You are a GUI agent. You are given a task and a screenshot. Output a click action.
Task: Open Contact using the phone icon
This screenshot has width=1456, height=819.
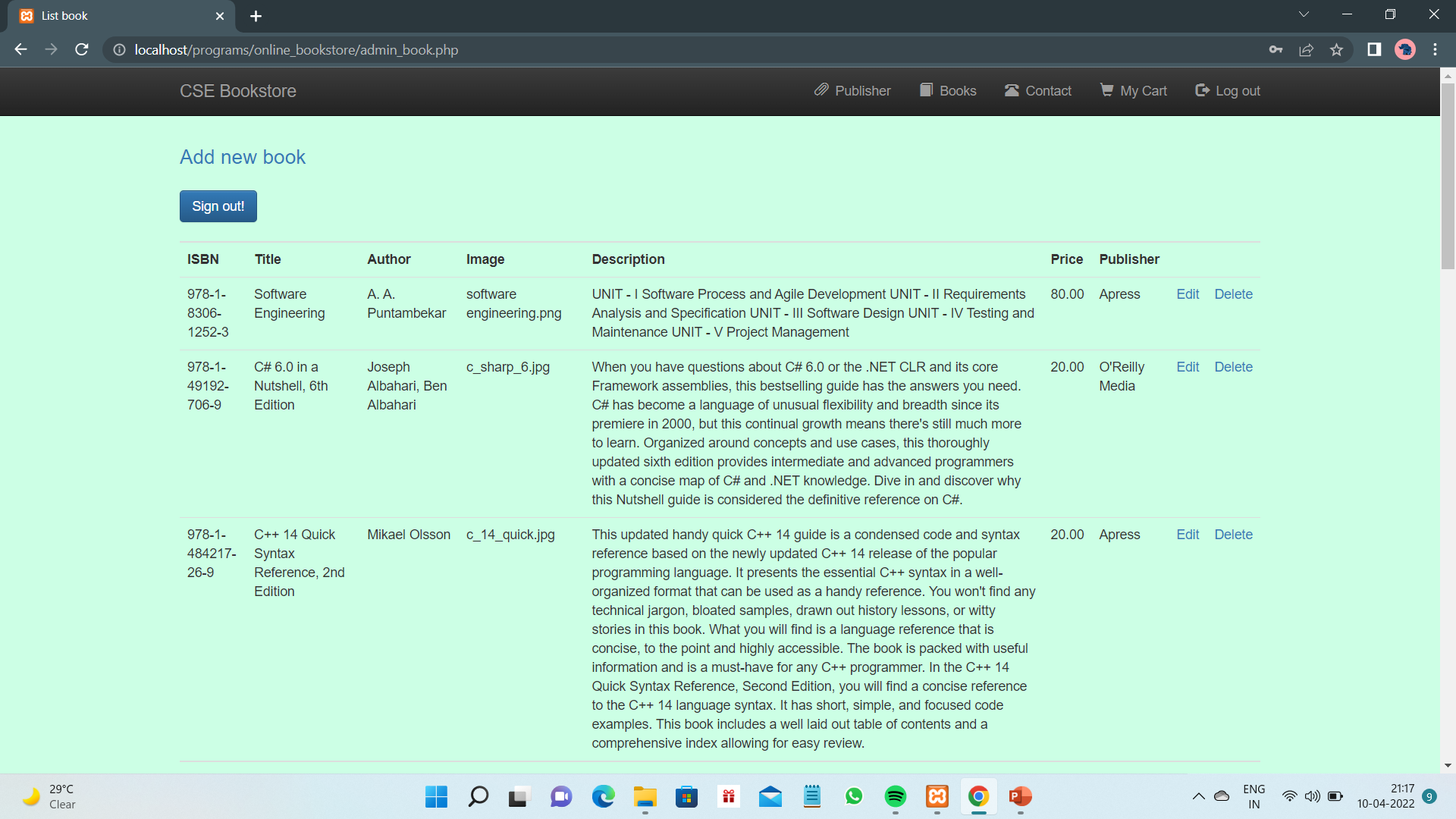pos(1012,90)
